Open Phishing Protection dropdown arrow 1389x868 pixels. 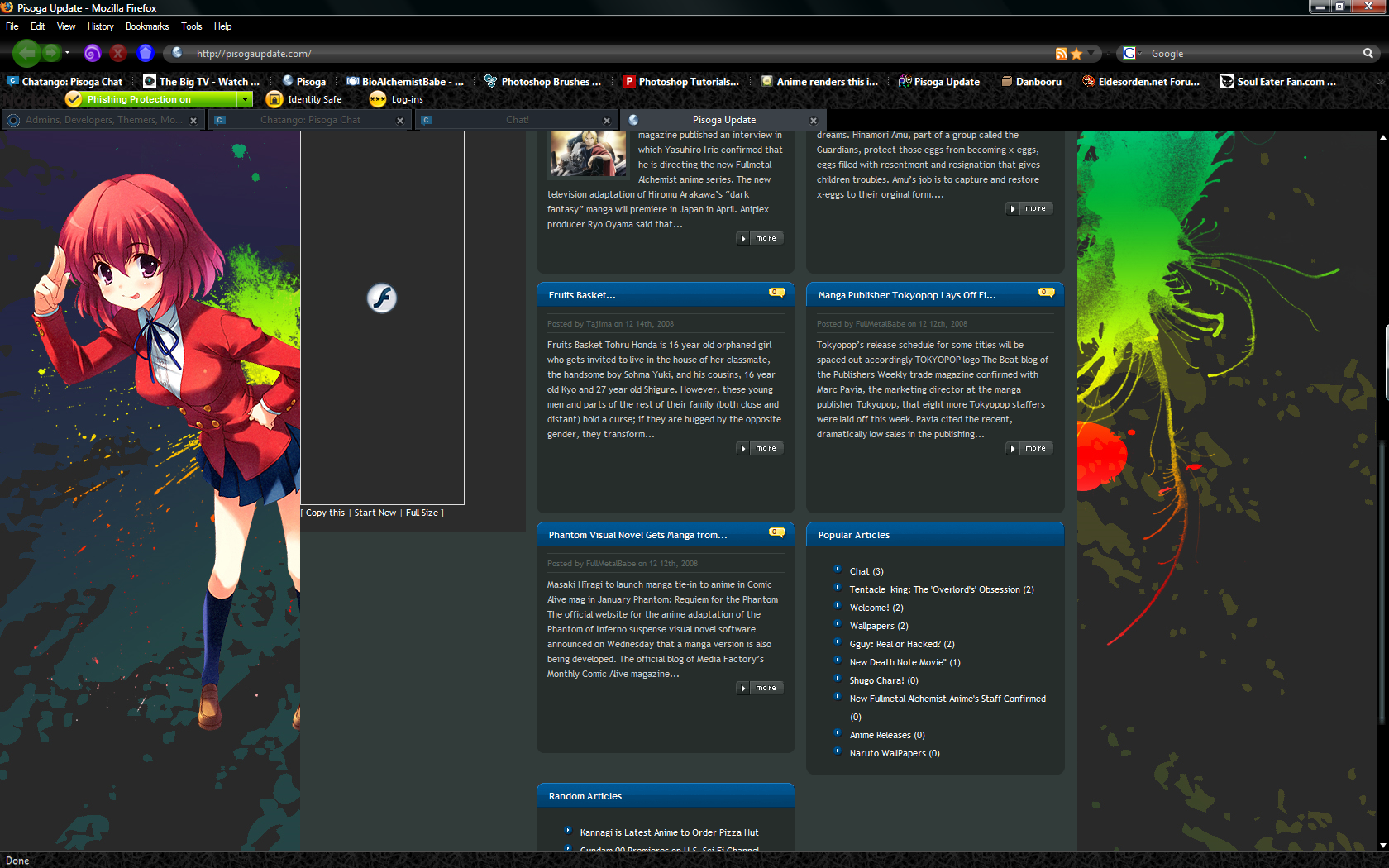245,99
